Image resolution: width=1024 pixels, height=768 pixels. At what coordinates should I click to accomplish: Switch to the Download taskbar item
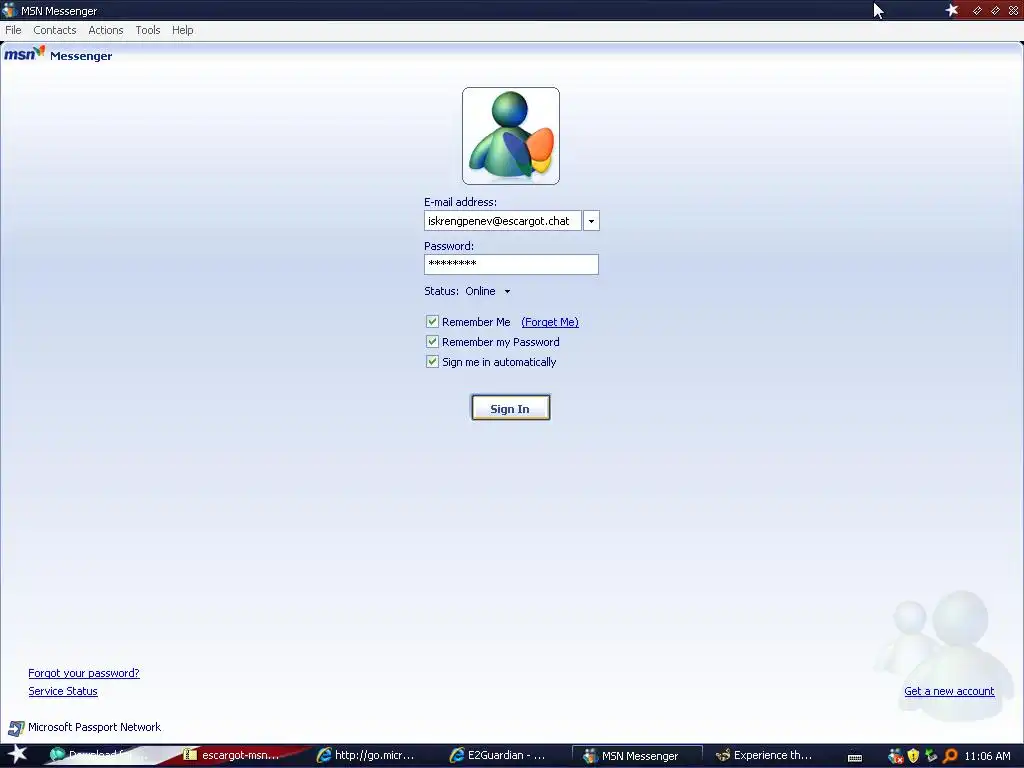click(x=98, y=756)
